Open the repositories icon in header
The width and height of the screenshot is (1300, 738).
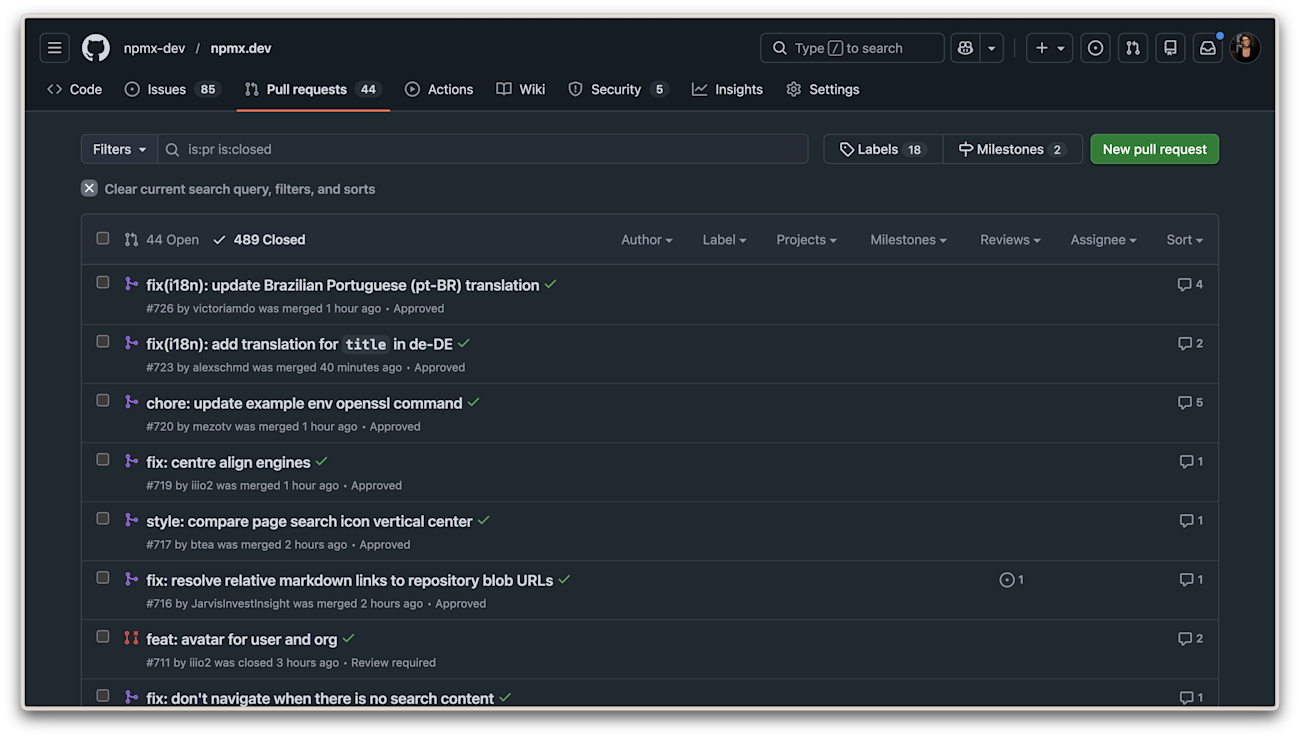click(x=1170, y=48)
